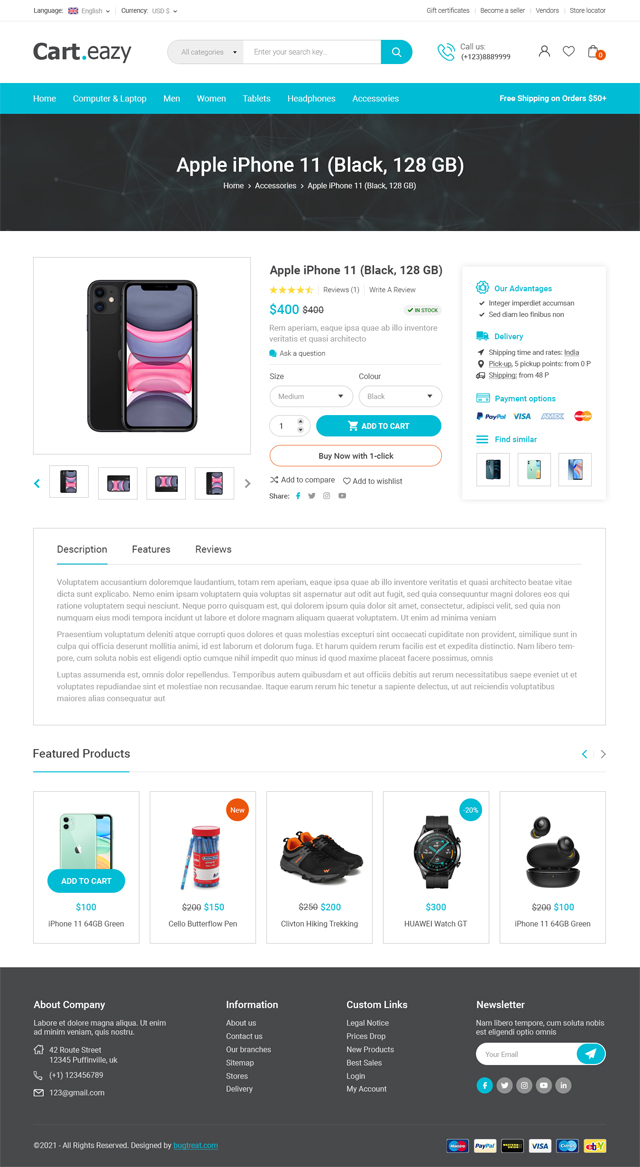Screen dimensions: 640x1167
Task: Share product on Twitter icon
Action: tap(312, 496)
